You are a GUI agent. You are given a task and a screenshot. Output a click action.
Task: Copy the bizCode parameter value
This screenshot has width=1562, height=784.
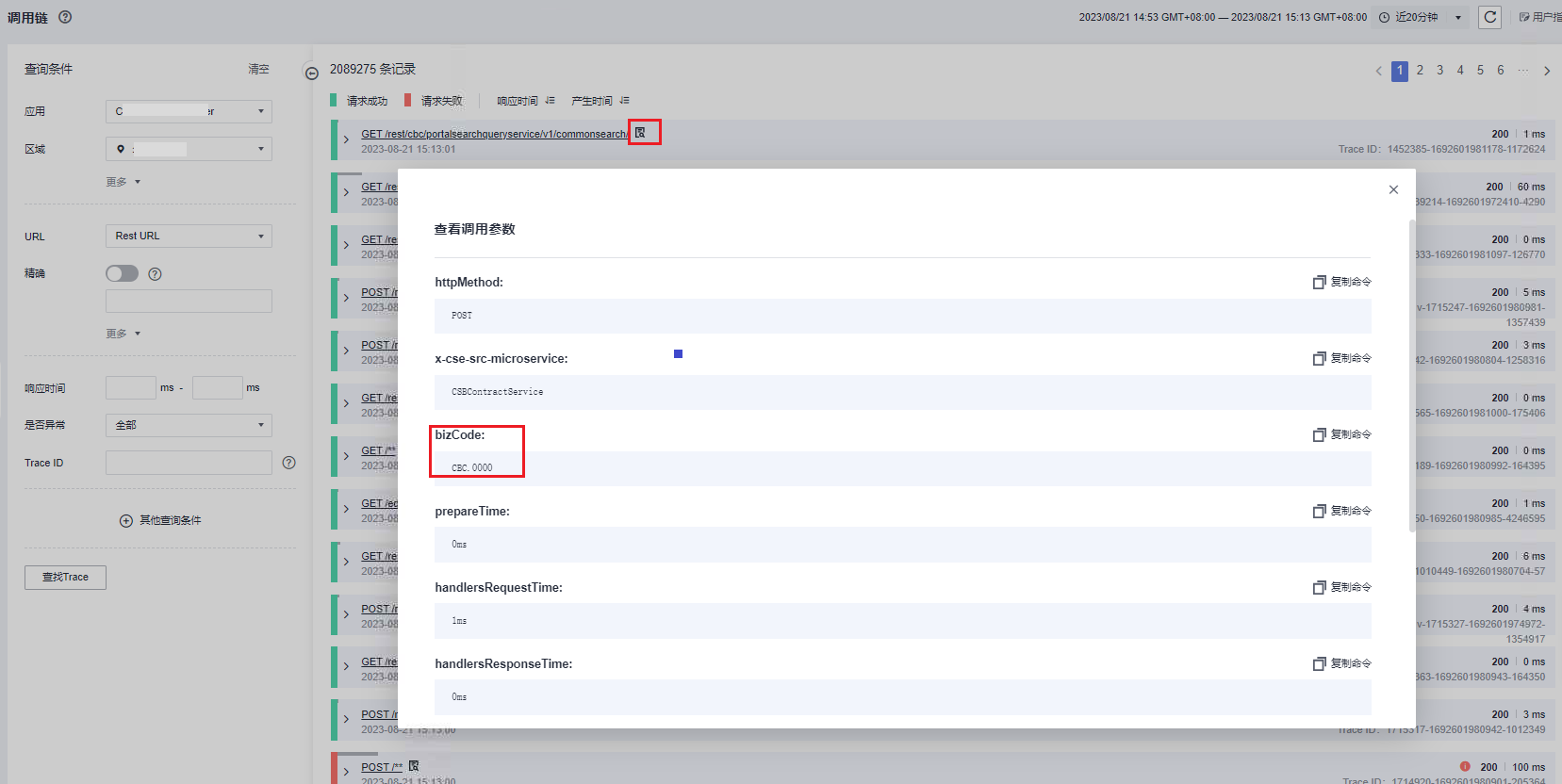point(1341,434)
